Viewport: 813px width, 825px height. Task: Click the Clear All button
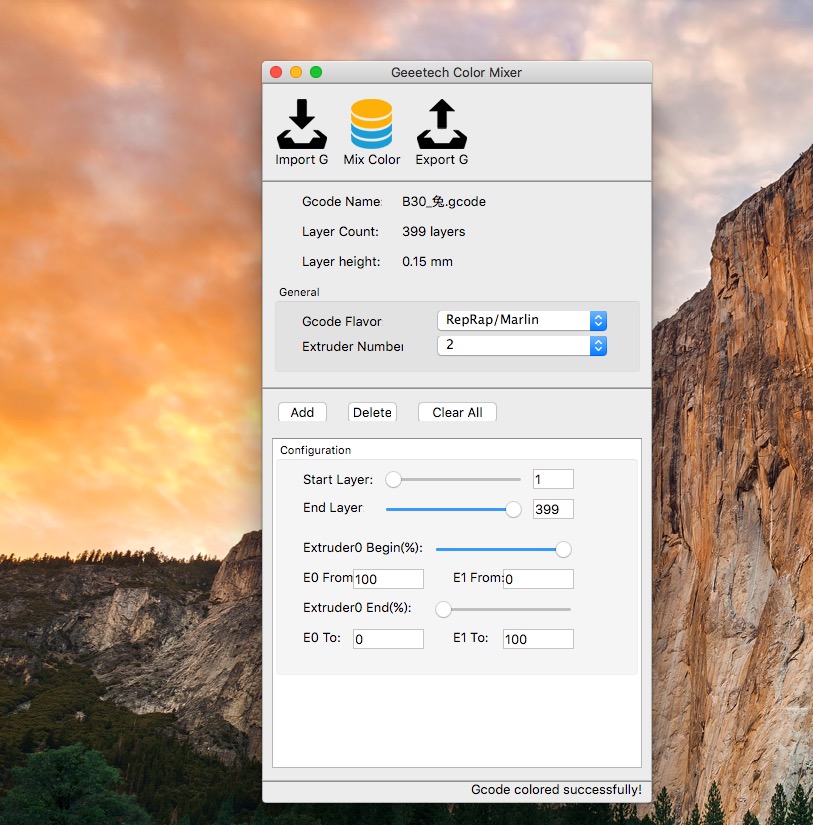click(457, 412)
